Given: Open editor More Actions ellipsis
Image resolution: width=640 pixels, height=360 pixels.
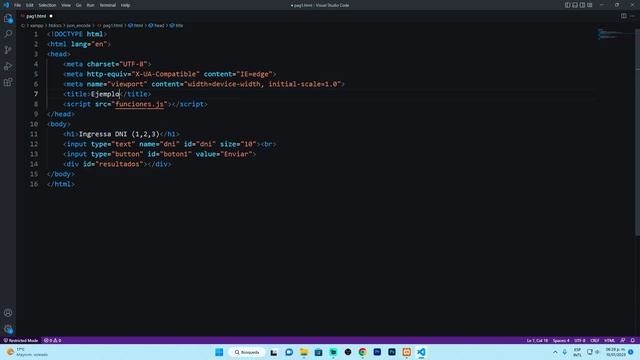Looking at the screenshot, I should coord(633,16).
